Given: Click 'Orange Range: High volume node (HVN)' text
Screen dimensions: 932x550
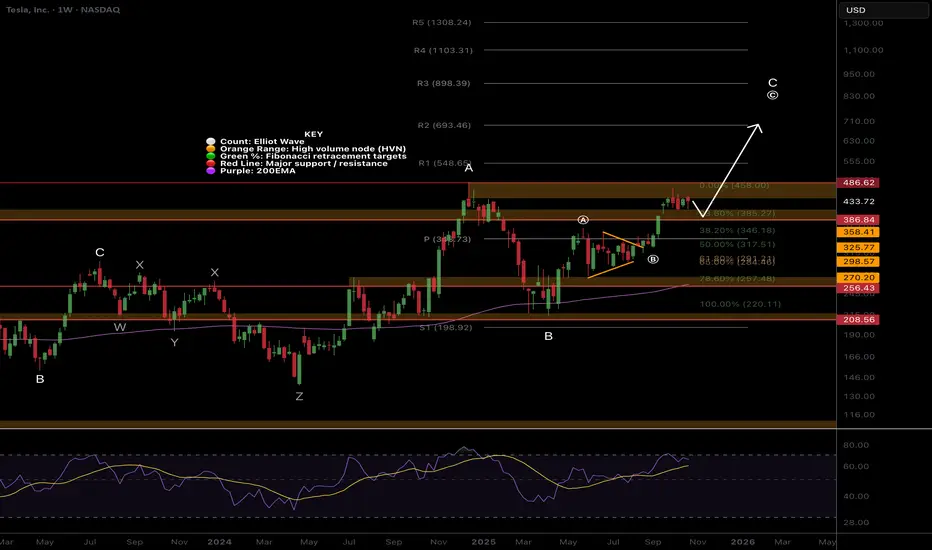Looking at the screenshot, I should pos(313,149).
